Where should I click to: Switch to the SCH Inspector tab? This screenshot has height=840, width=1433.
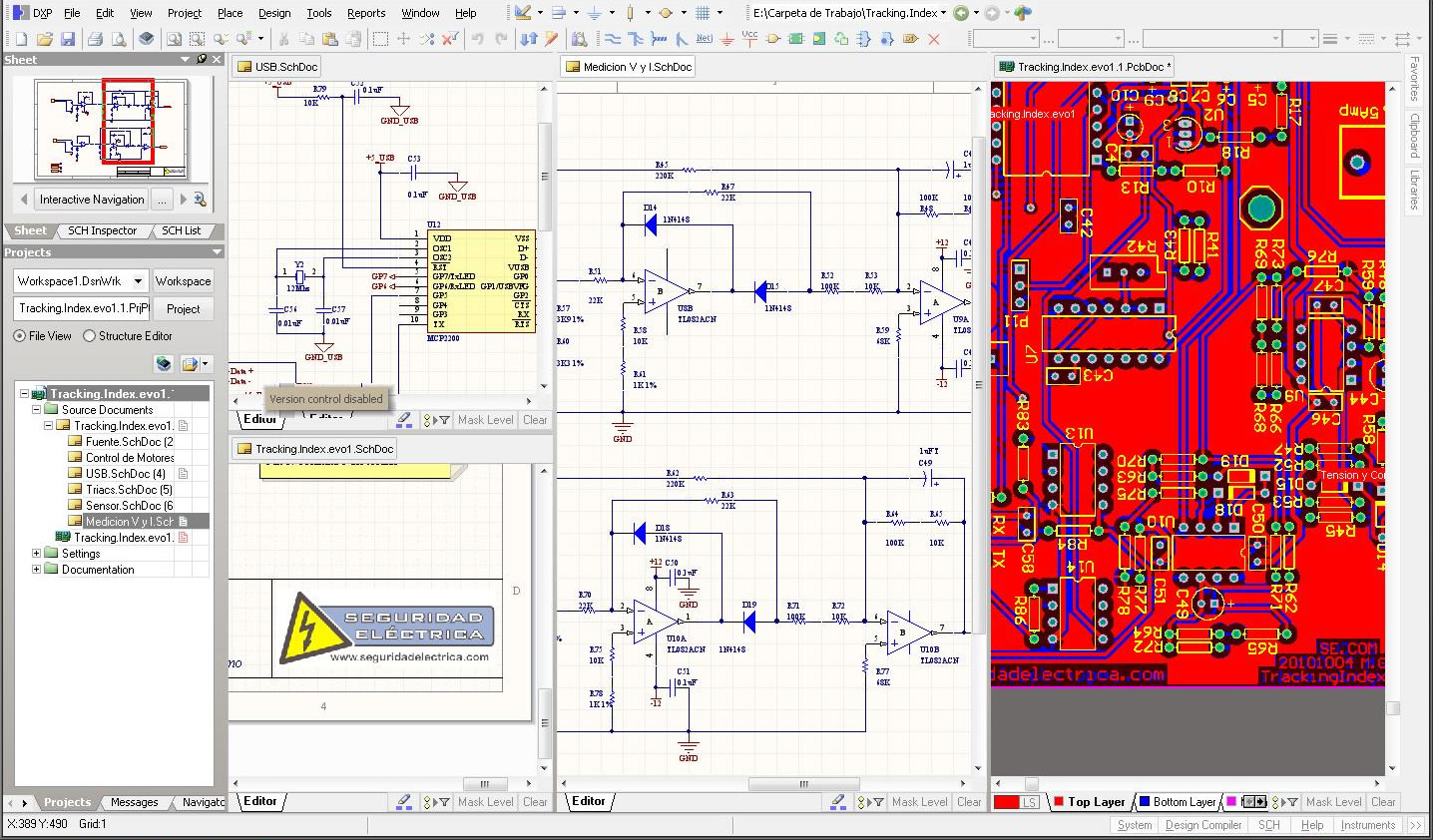click(x=102, y=230)
